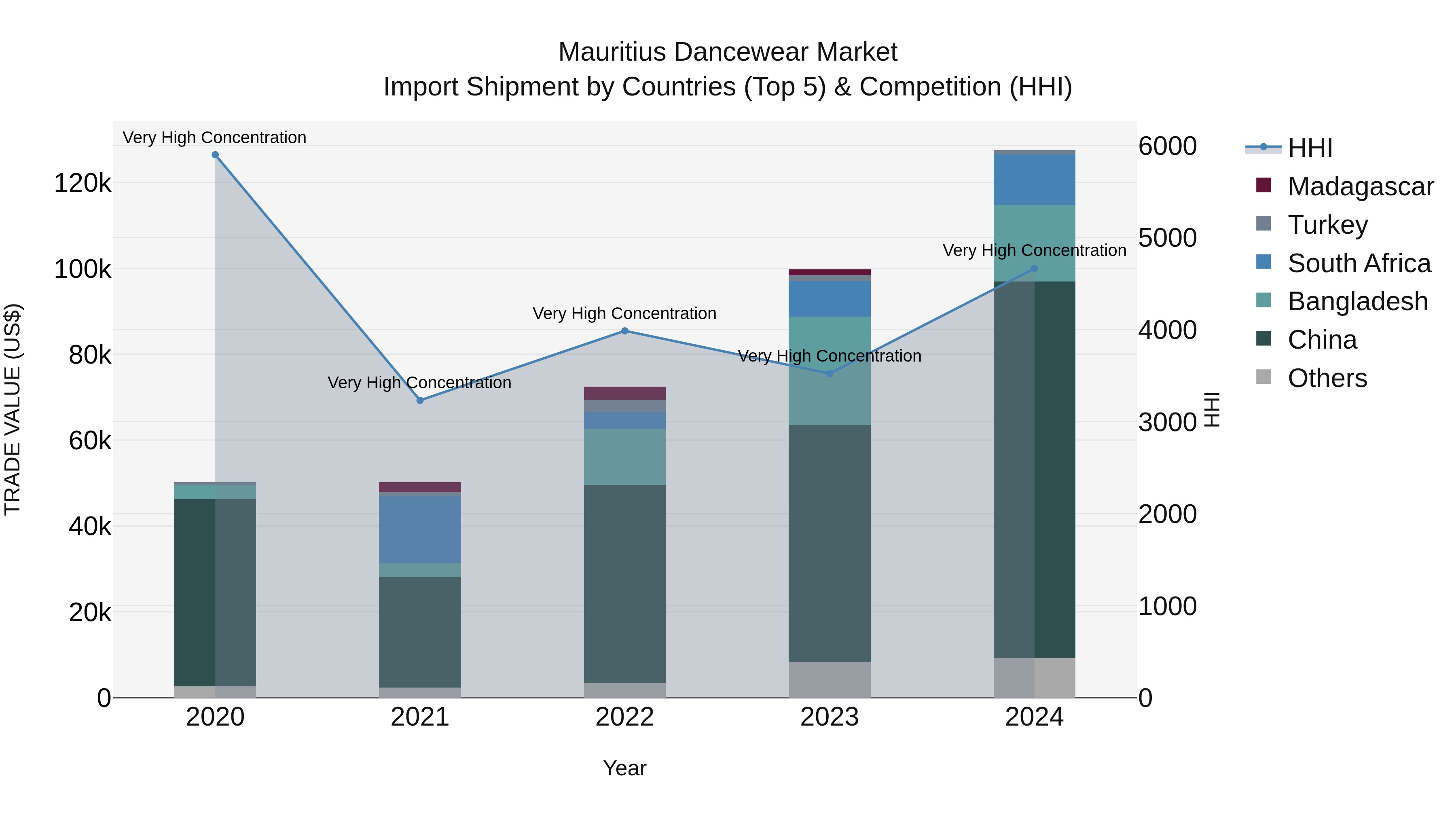This screenshot has width=1456, height=819.
Task: Click the 2023 South Africa bar segment
Action: 830,299
